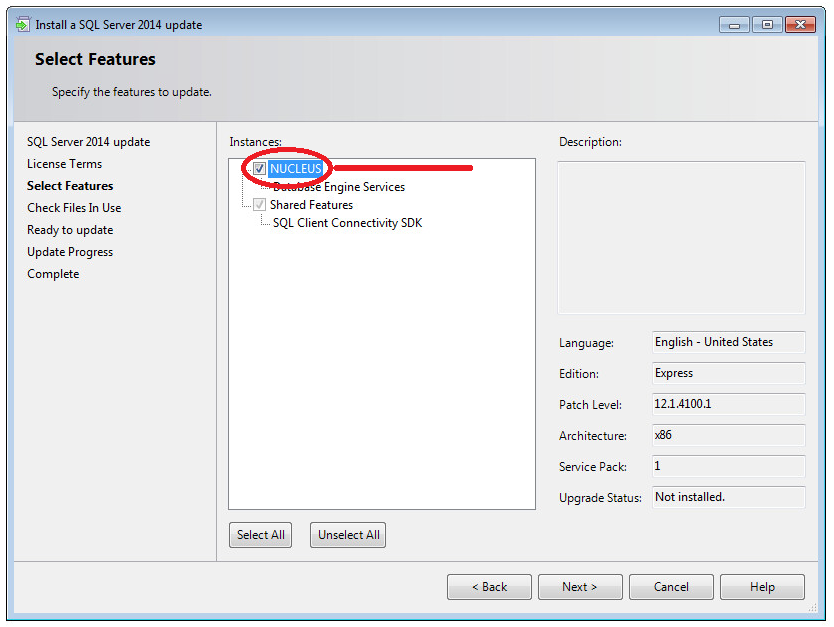Cancel the update installation

671,587
